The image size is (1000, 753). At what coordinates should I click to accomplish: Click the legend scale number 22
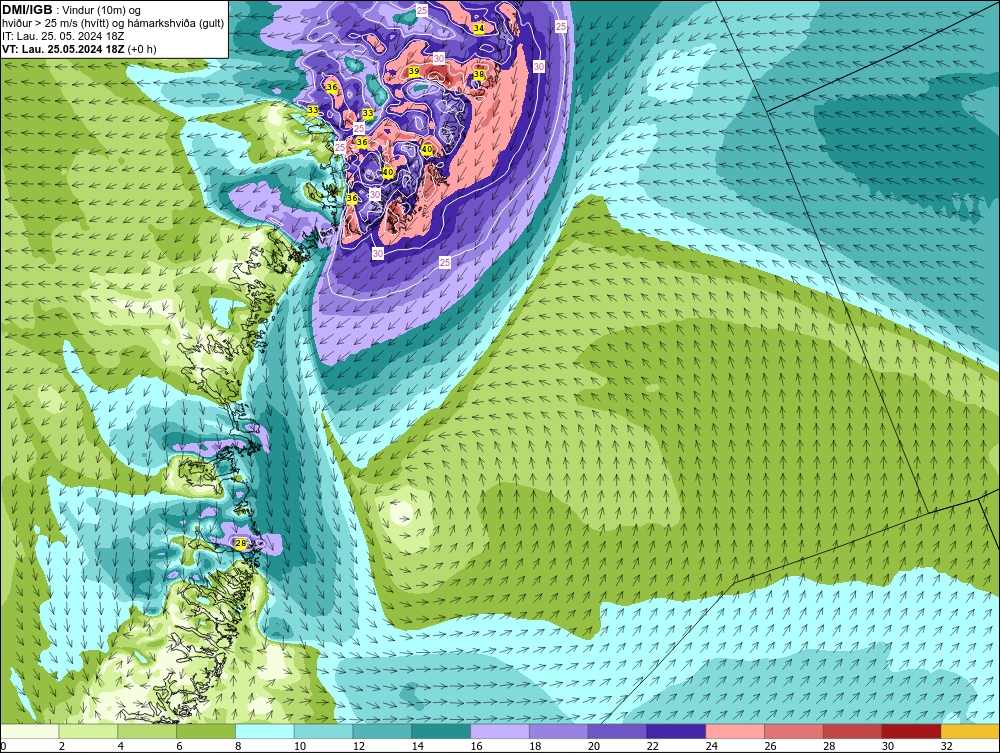[653, 746]
